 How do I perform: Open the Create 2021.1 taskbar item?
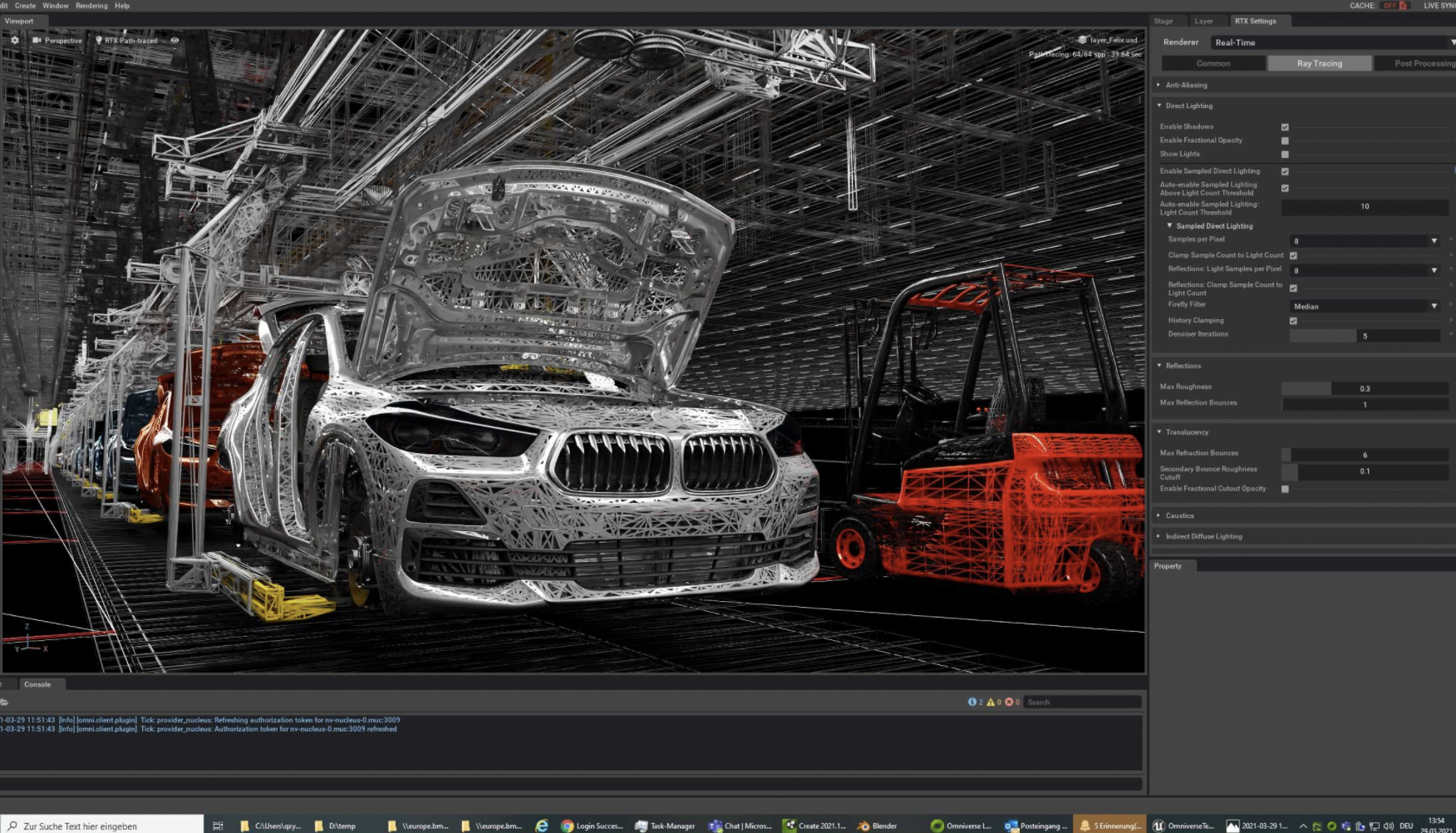tap(814, 826)
